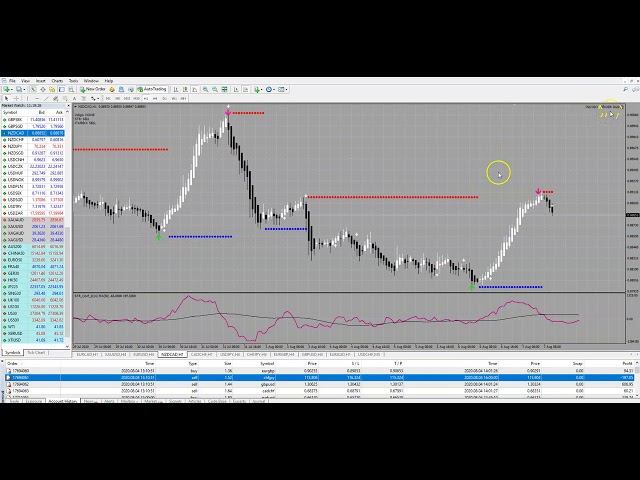This screenshot has width=640, height=480.
Task: Switch to the Tick Chart tab
Action: tap(37, 352)
